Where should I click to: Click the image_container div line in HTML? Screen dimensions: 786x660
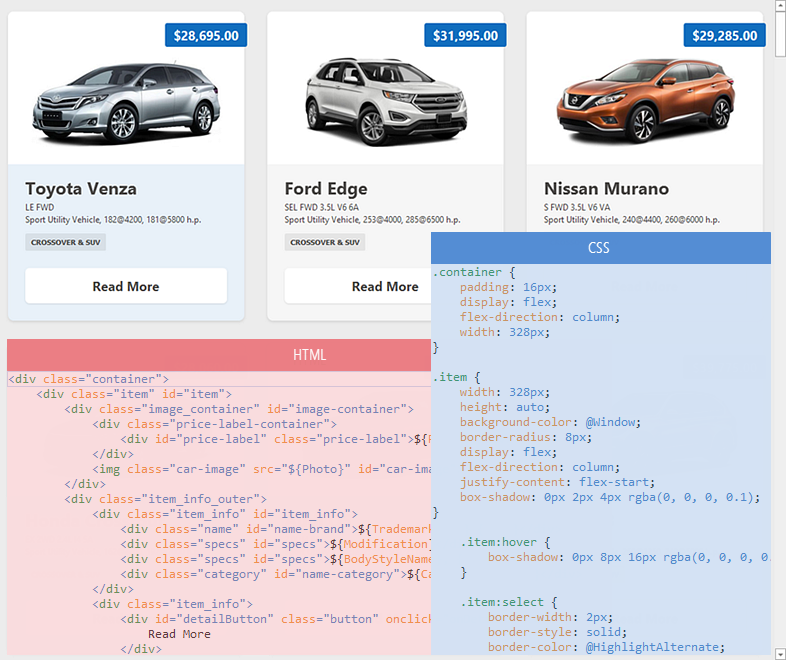tap(239, 409)
